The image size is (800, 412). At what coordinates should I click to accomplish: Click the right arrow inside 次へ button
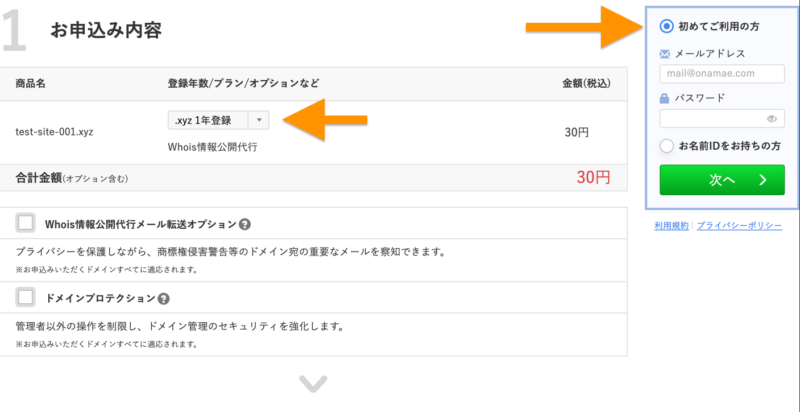(x=763, y=179)
